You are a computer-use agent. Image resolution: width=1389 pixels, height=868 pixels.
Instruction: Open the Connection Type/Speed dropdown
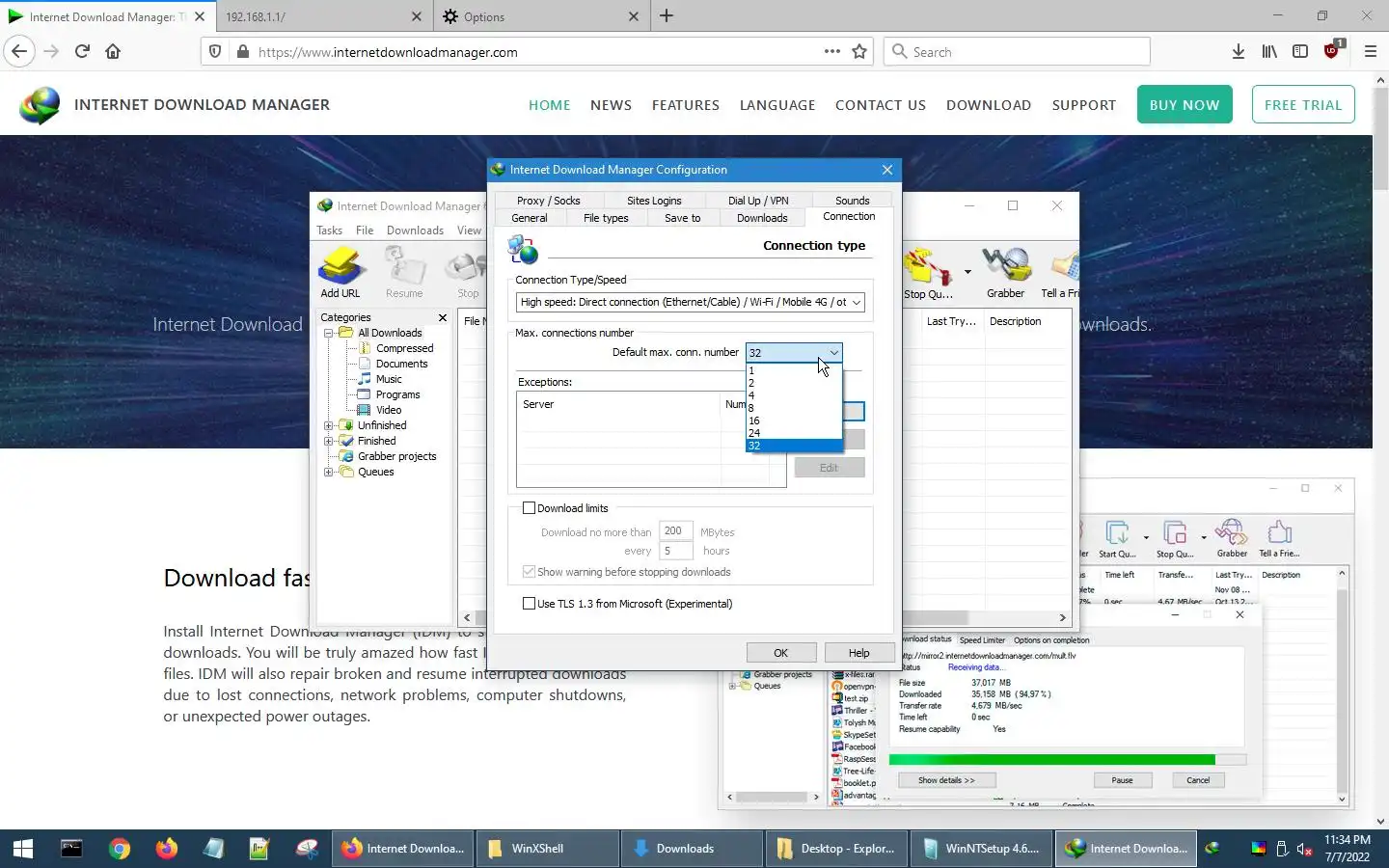pyautogui.click(x=690, y=302)
